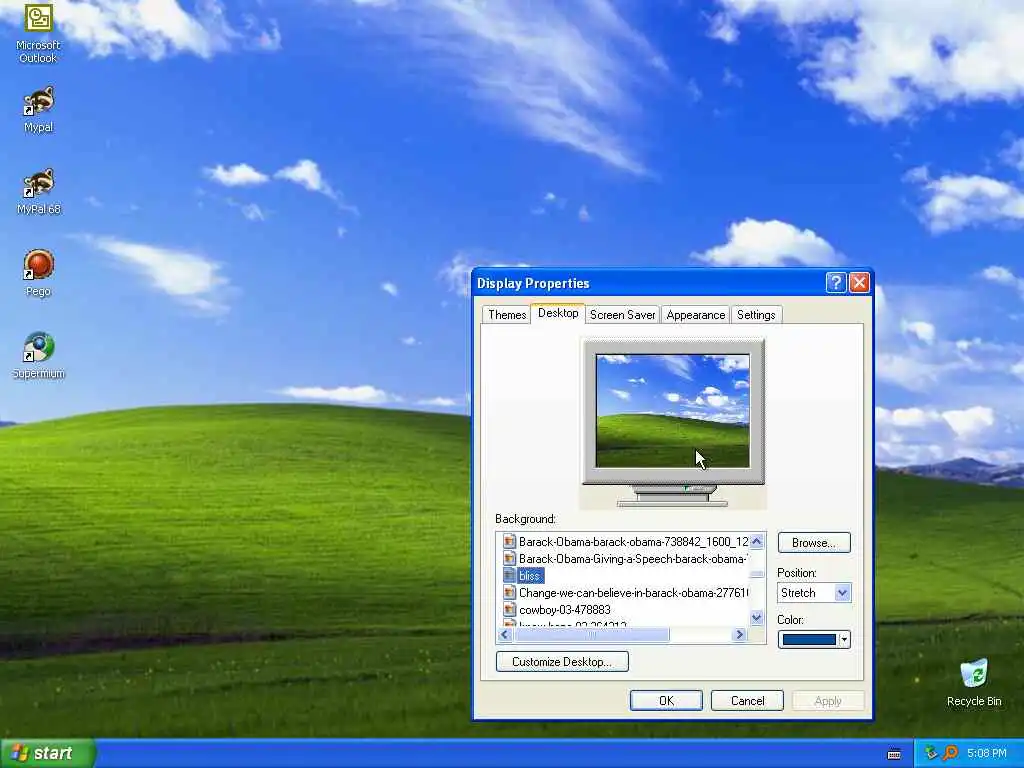
Task: Click background list scroll down arrow
Action: point(757,617)
